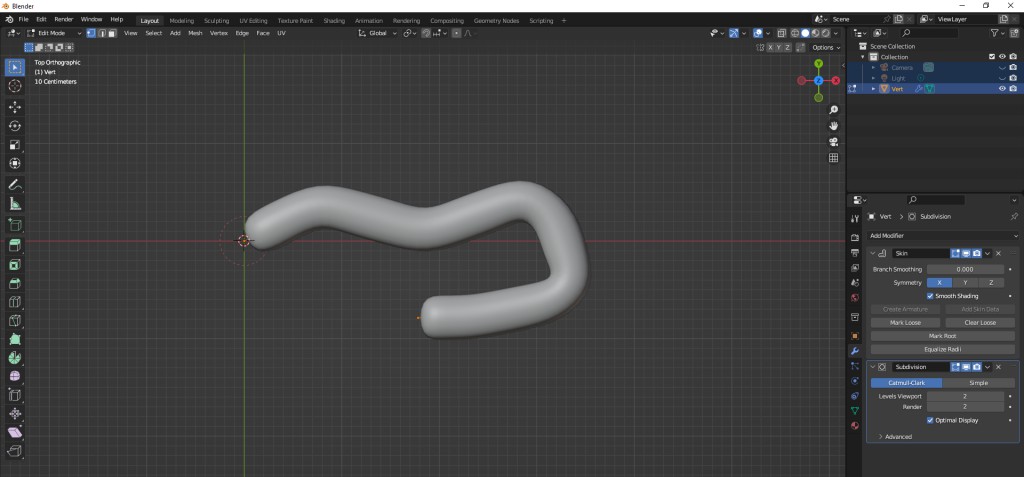Toggle perspective/orthographic grid icon
The width and height of the screenshot is (1024, 477).
833,157
